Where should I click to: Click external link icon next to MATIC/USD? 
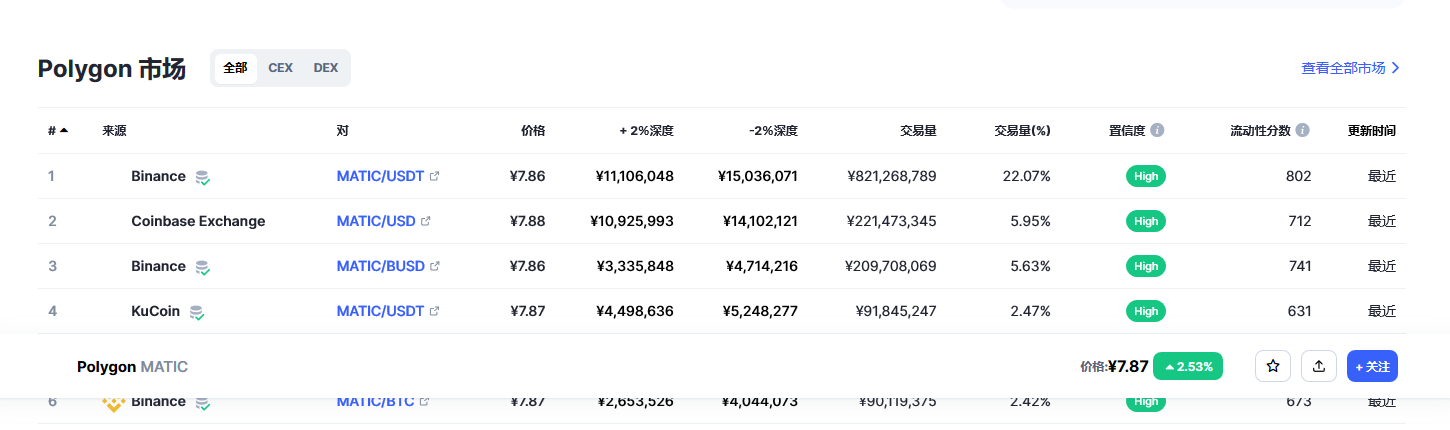426,221
